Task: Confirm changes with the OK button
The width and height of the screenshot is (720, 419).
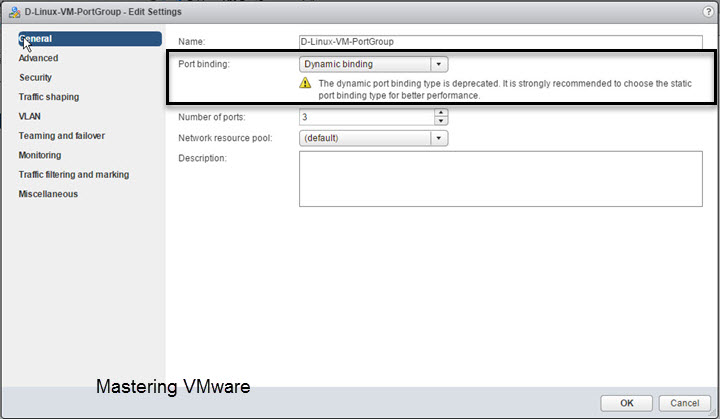Action: click(x=626, y=403)
